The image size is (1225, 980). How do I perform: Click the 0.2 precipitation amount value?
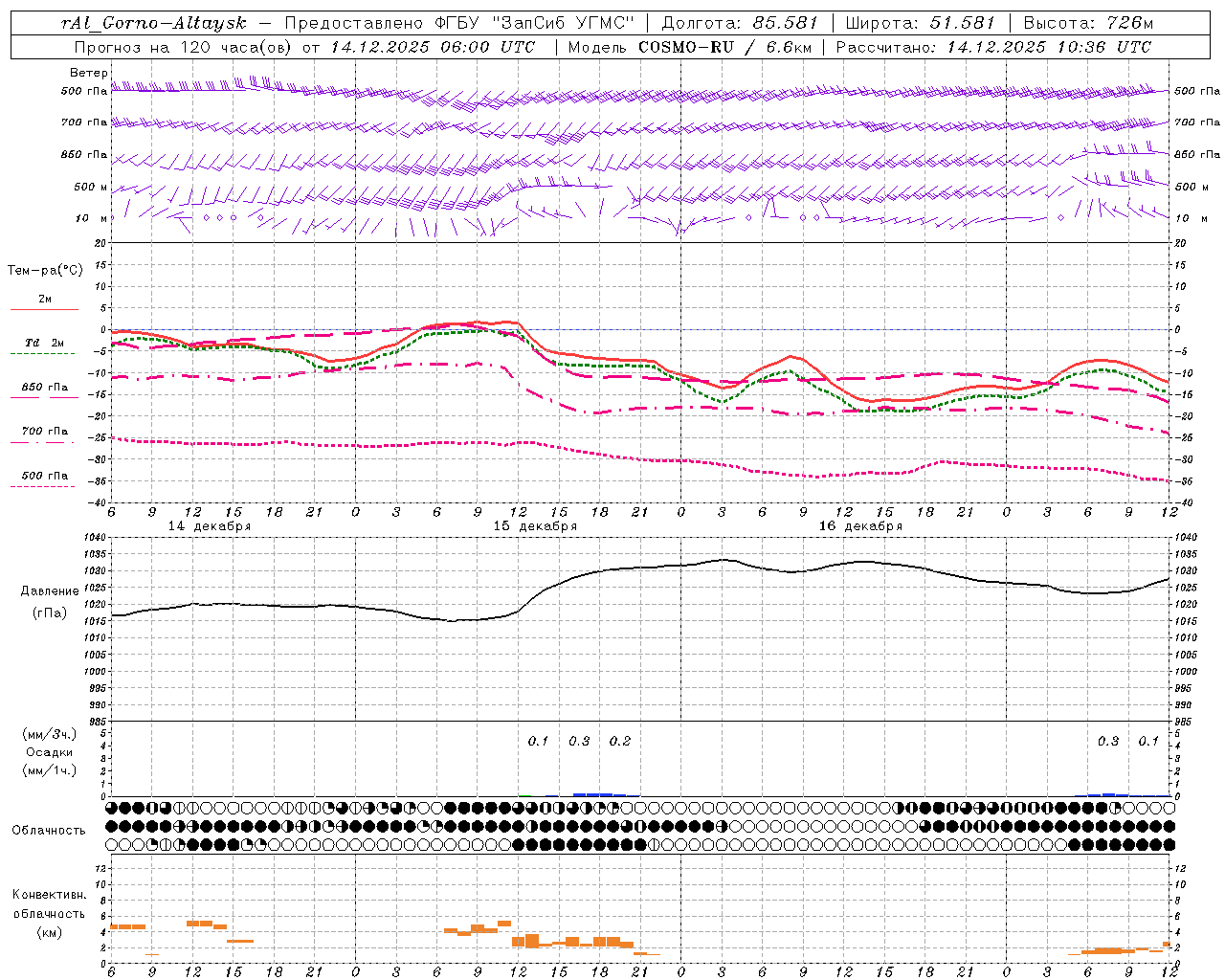(620, 741)
